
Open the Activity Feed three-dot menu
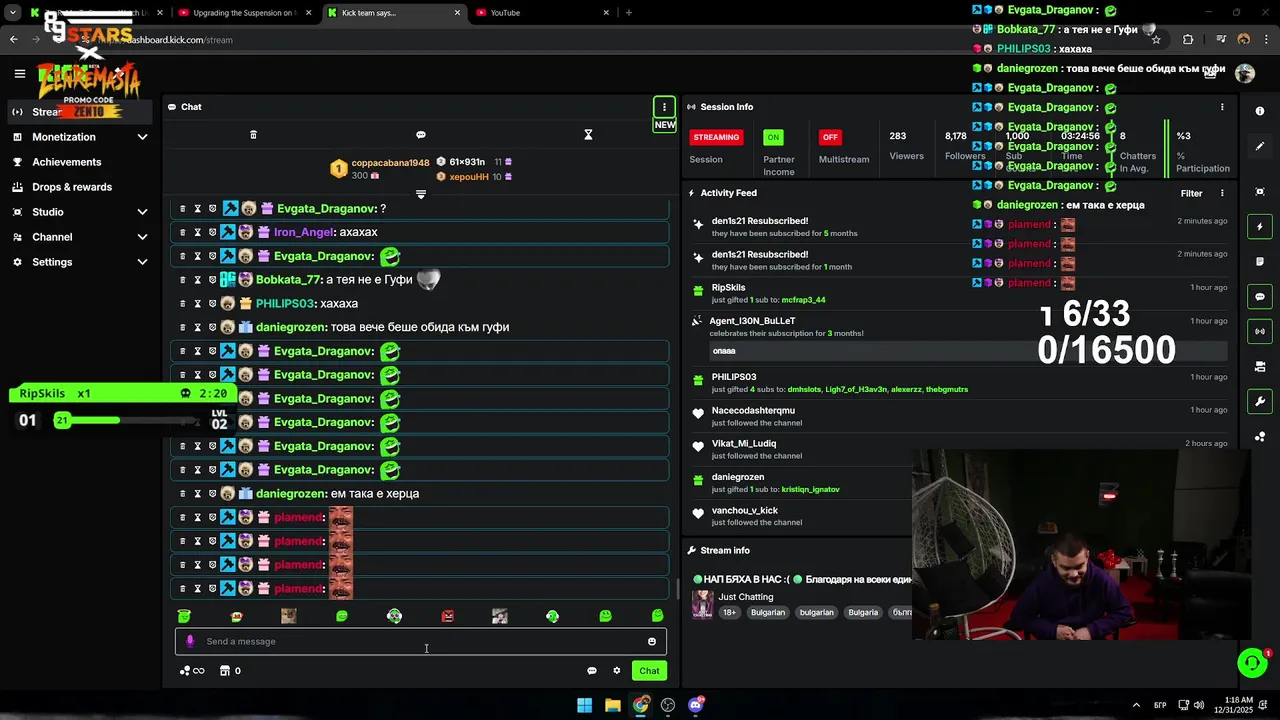coord(1222,194)
